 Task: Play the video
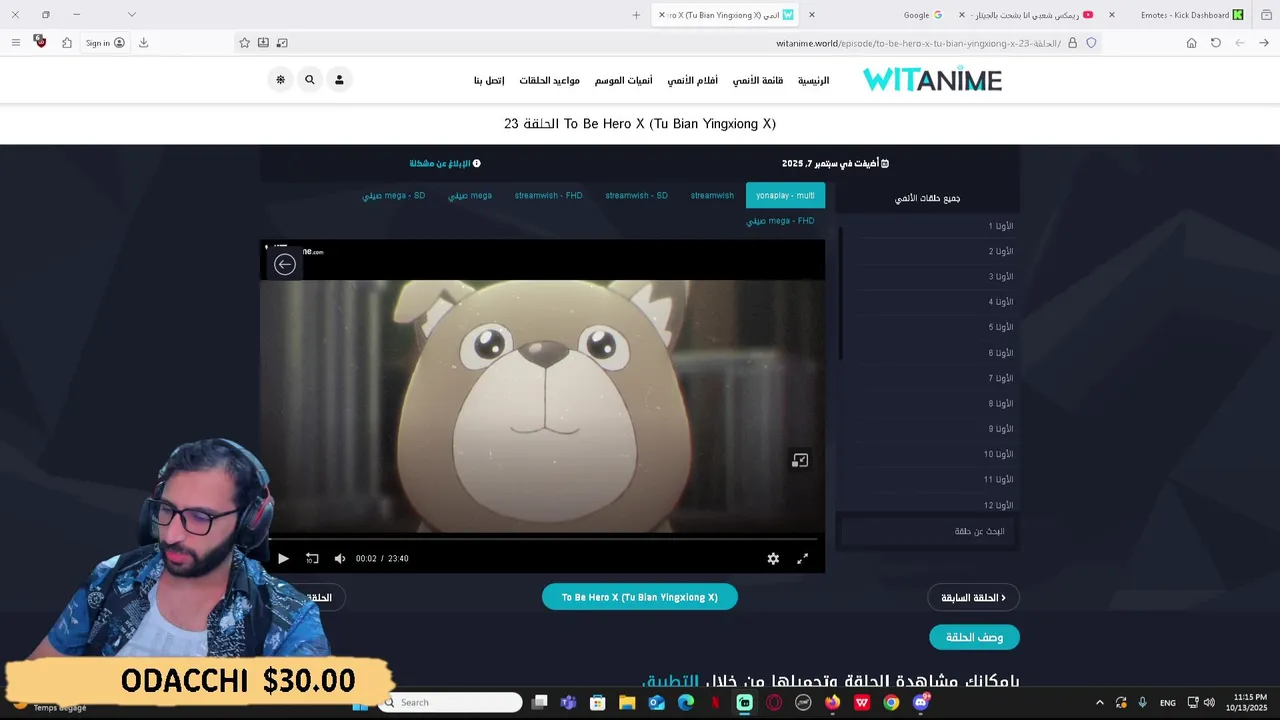coord(283,559)
